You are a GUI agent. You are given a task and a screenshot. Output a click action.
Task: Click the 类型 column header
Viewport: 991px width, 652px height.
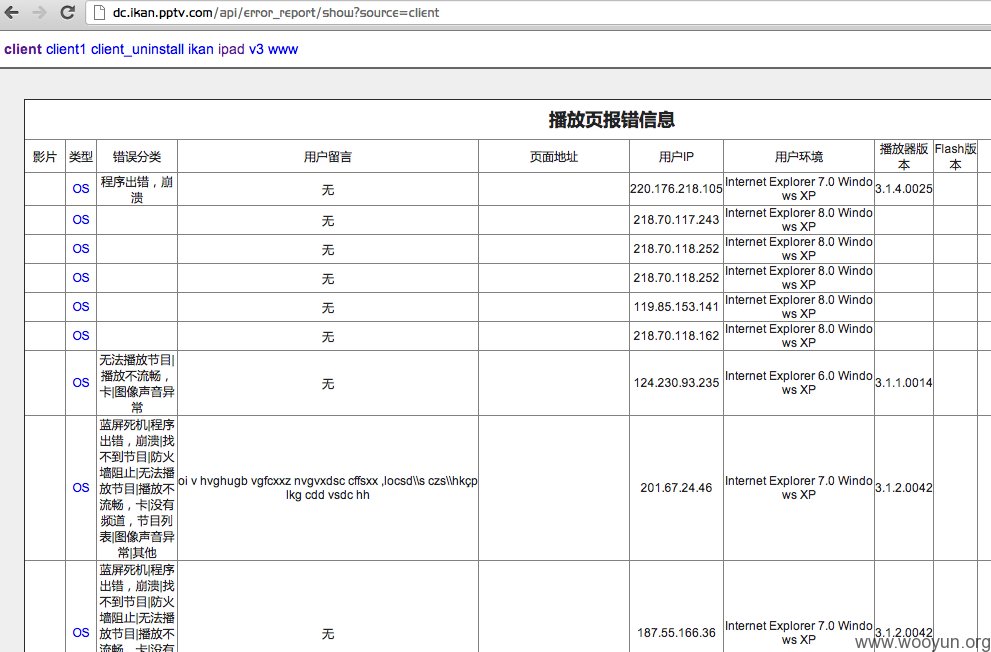[x=81, y=157]
